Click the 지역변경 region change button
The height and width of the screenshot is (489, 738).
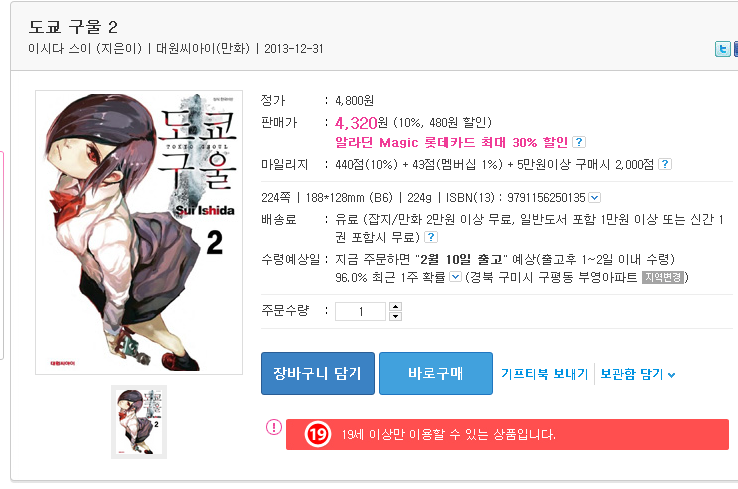tap(663, 277)
